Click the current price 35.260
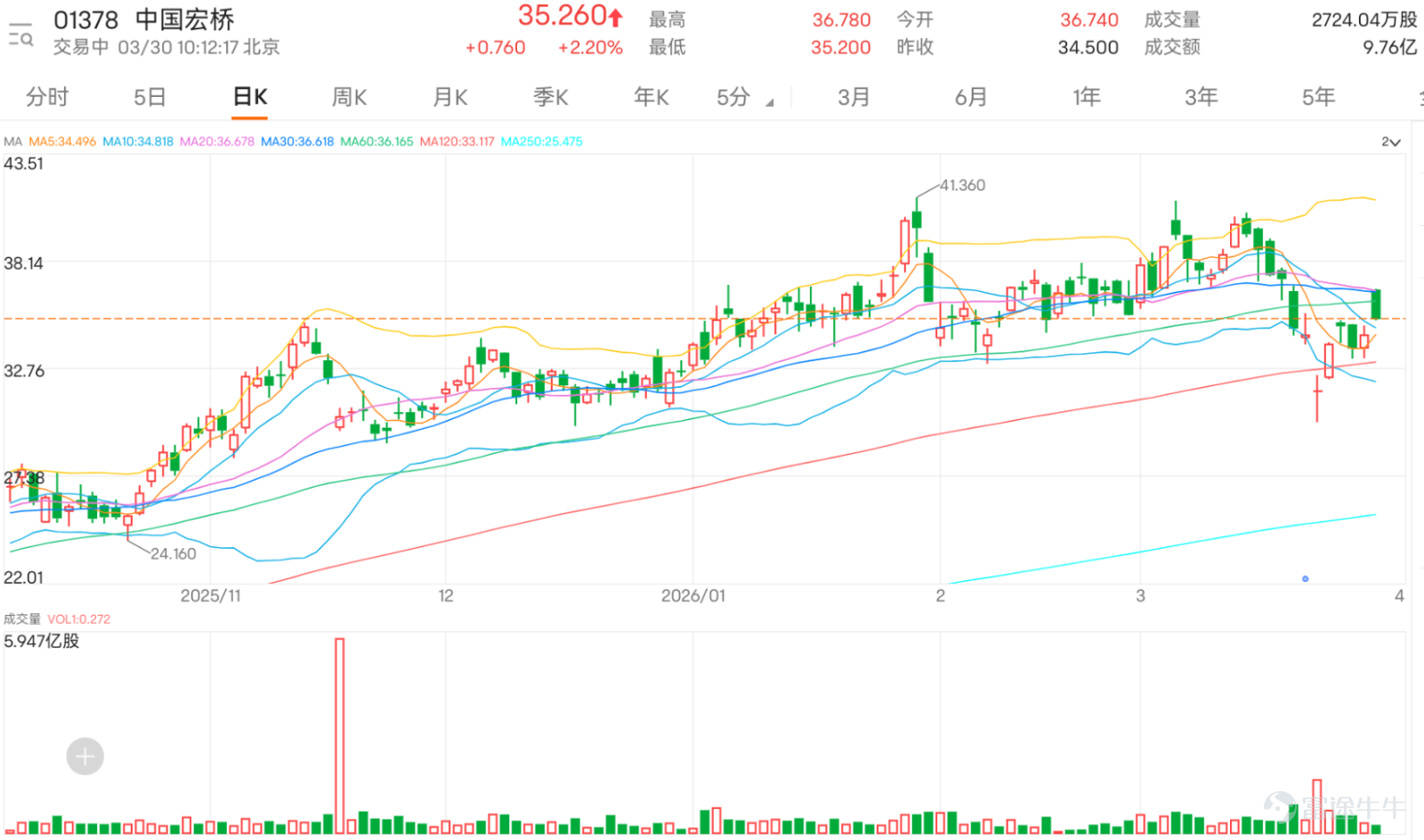This screenshot has width=1424, height=840. [562, 16]
